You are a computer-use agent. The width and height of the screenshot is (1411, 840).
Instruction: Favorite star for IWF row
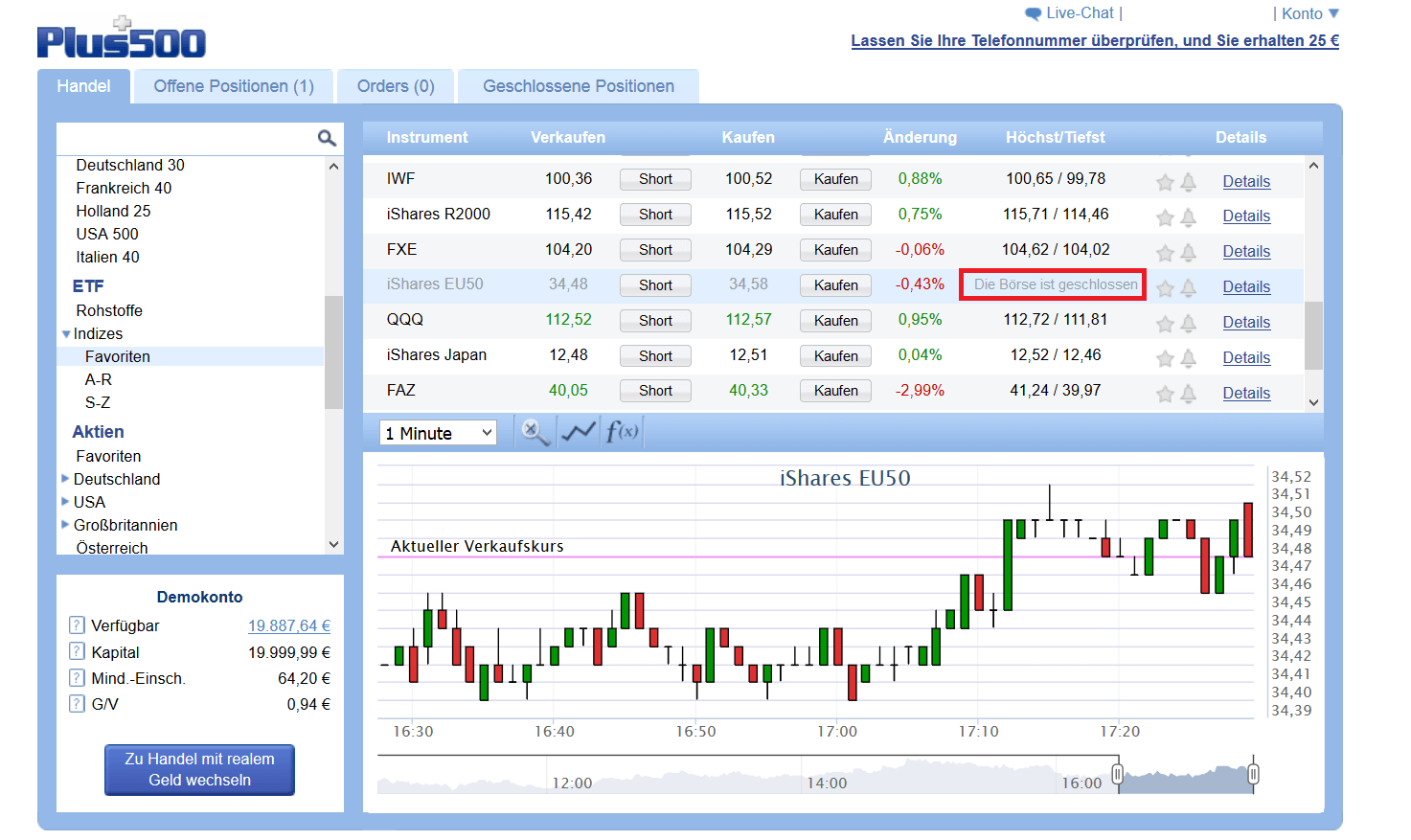click(1165, 182)
